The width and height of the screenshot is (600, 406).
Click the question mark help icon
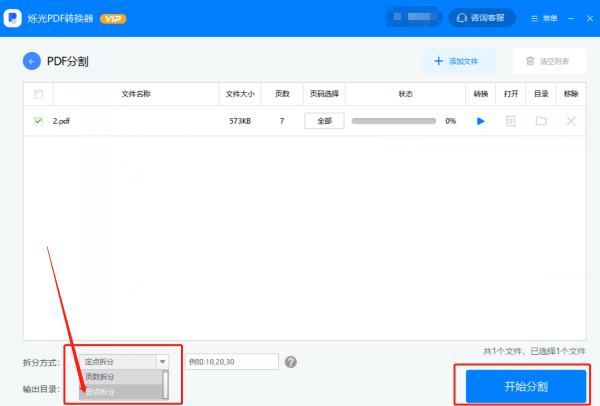[x=291, y=362]
